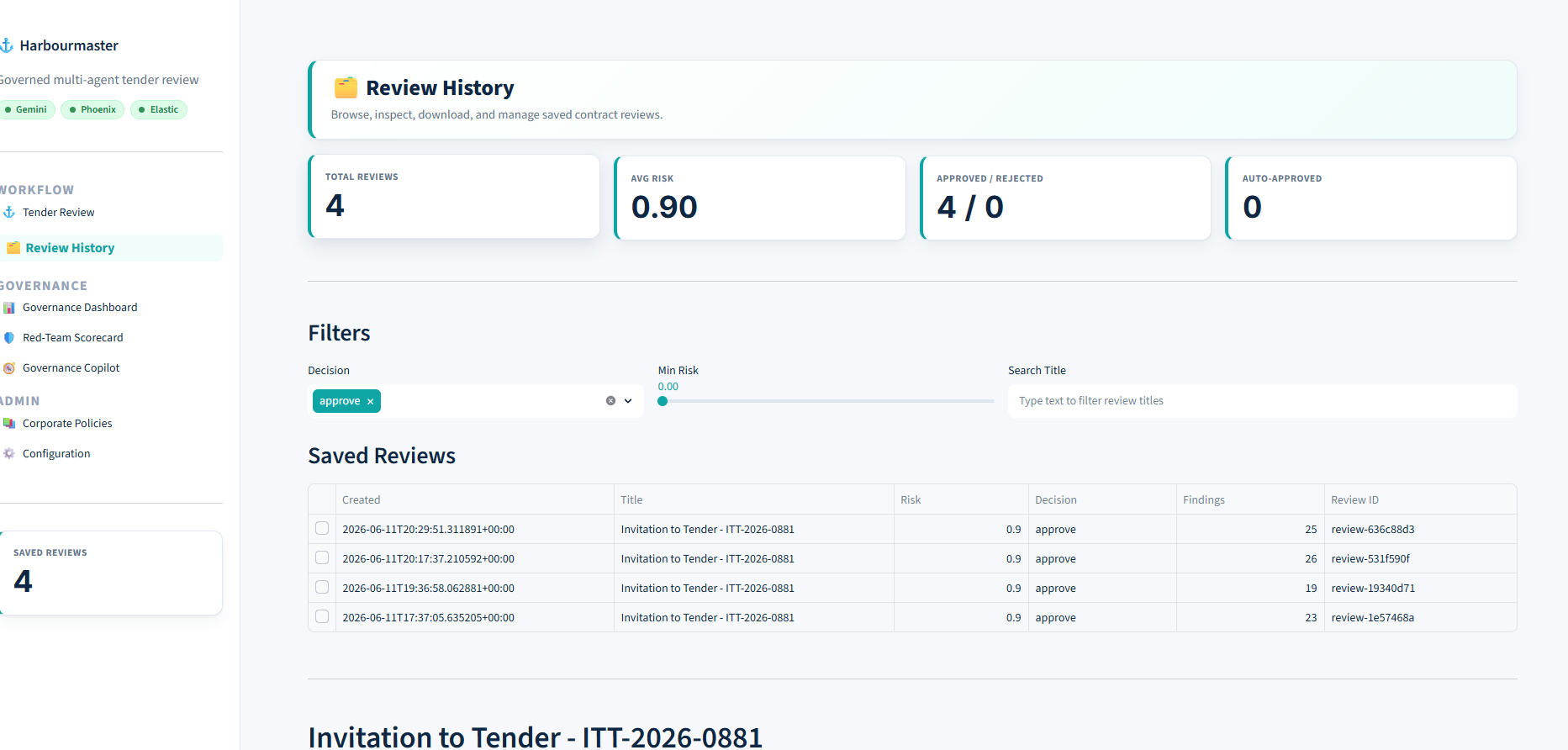Click review-636c88d3 ID cell
This screenshot has width=1568, height=750.
pyautogui.click(x=1420, y=529)
